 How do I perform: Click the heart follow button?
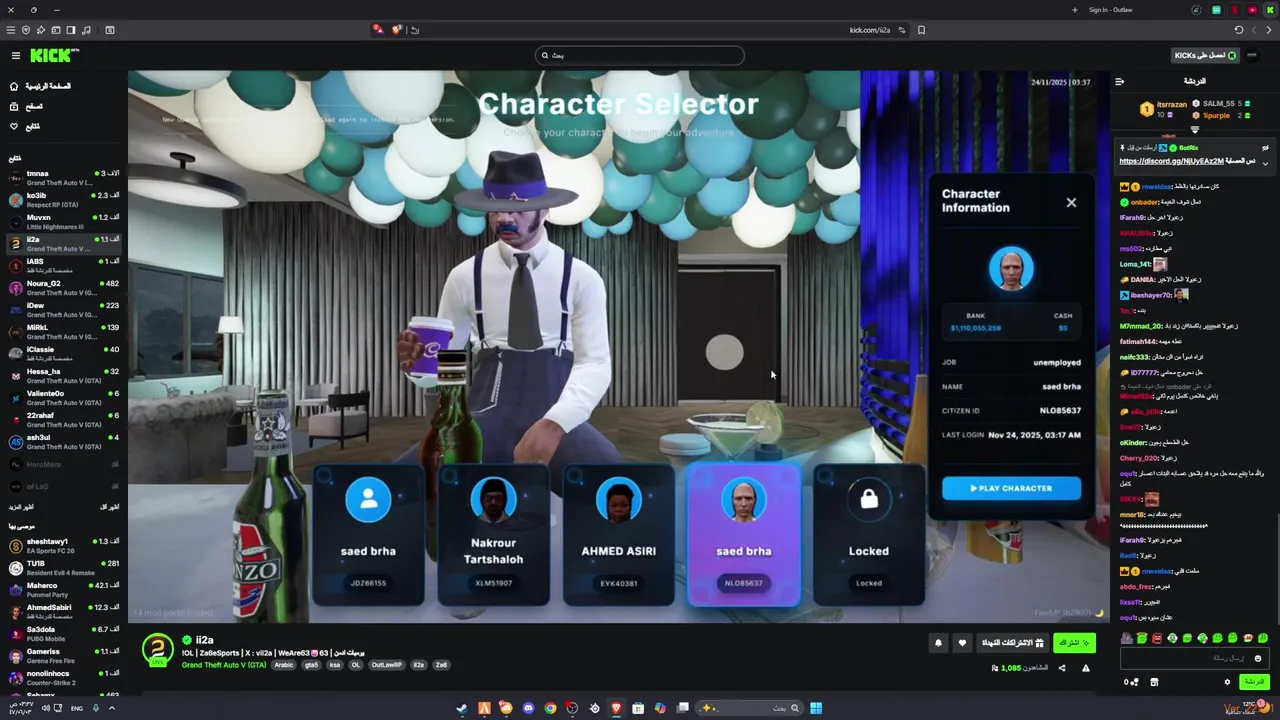pyautogui.click(x=962, y=643)
